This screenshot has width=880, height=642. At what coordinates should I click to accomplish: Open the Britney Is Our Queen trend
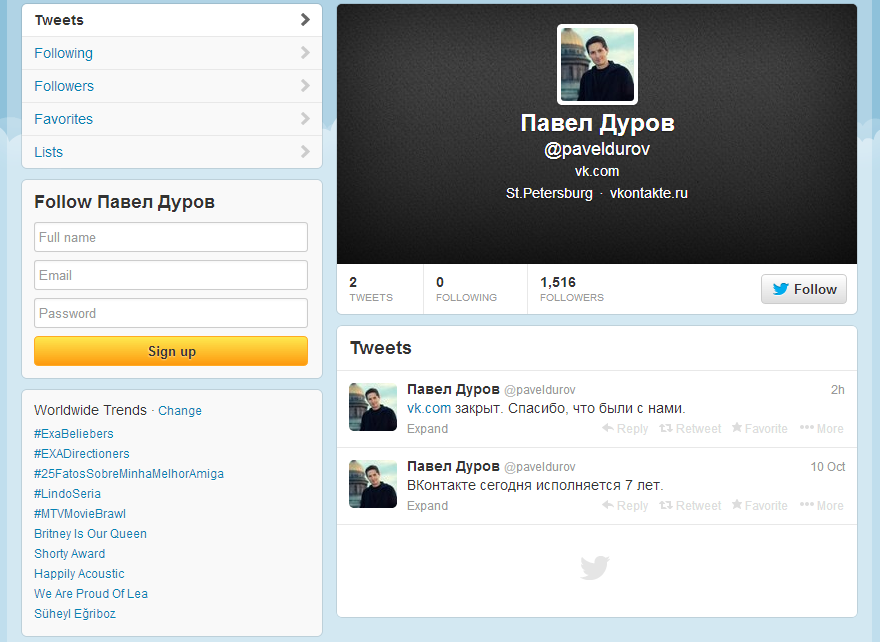click(x=90, y=534)
